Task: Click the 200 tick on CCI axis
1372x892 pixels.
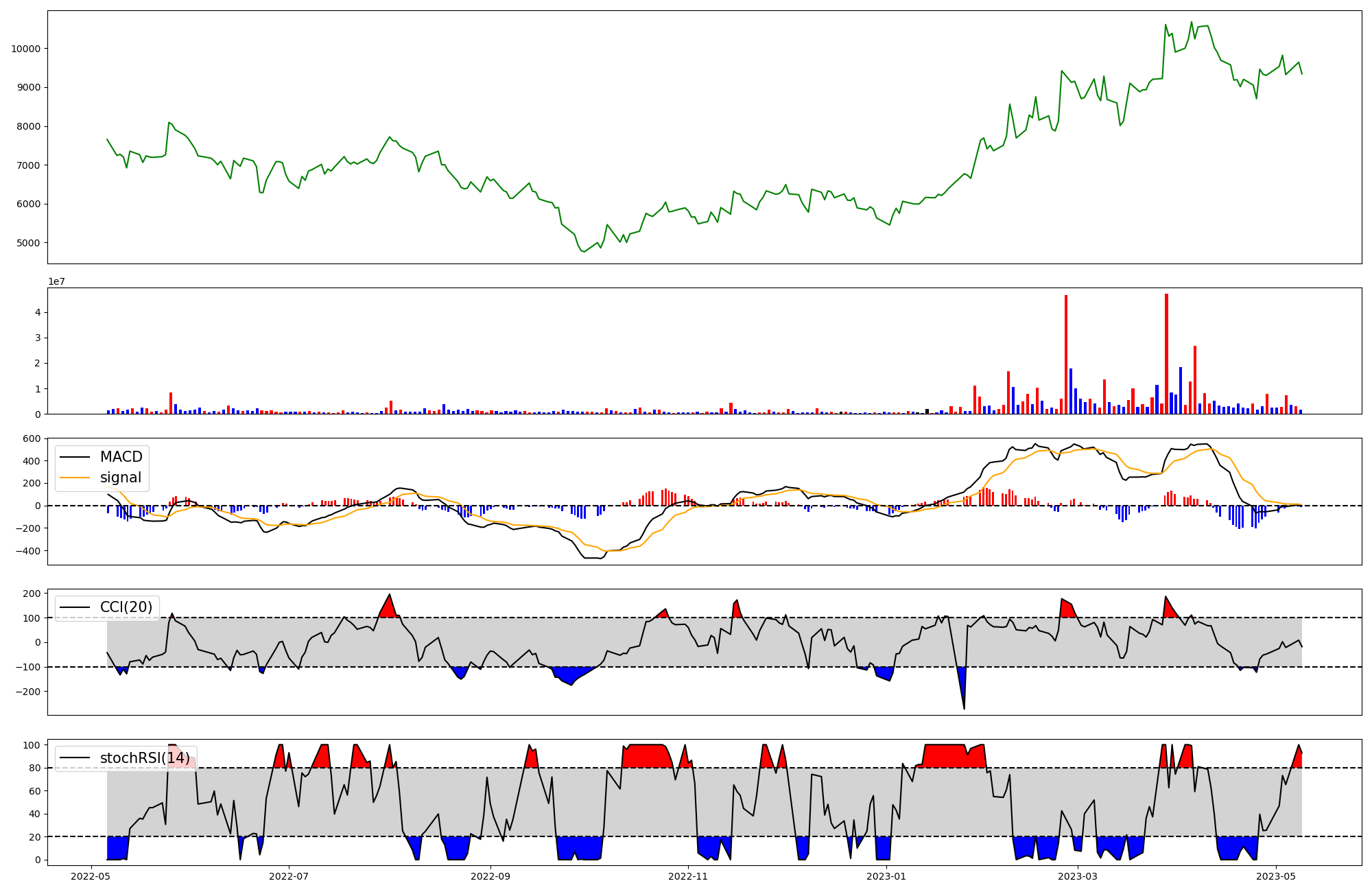Action: coord(32,594)
